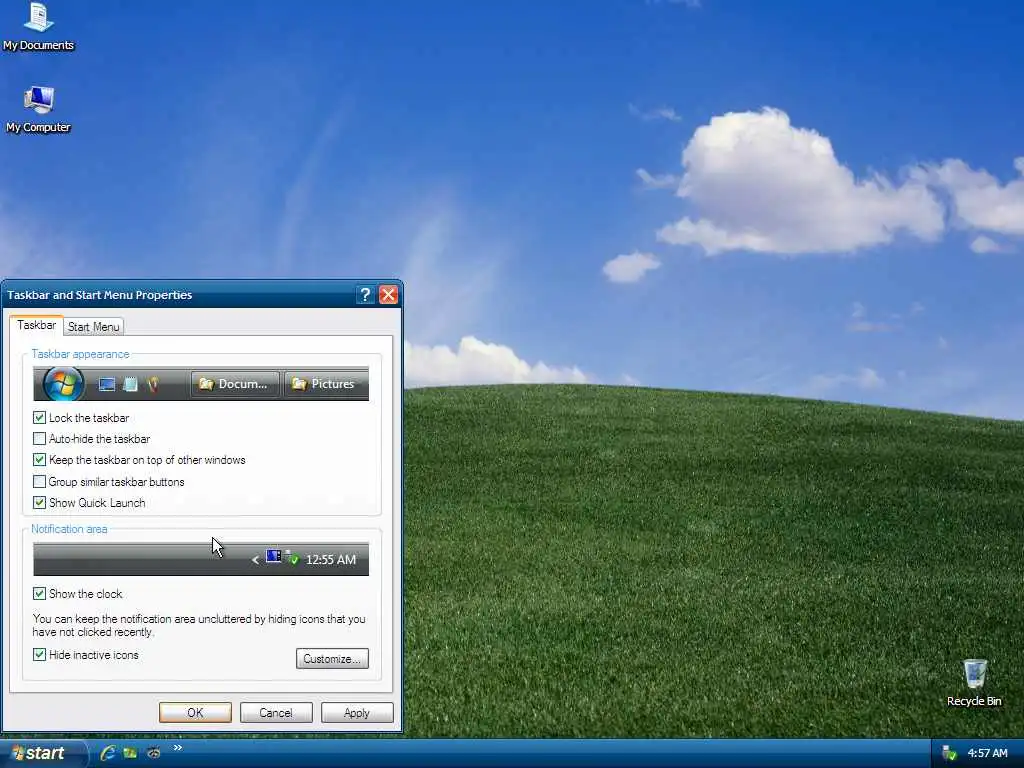The width and height of the screenshot is (1024, 768).
Task: Click the taskbar clock showing 4:57 AM
Action: pos(987,754)
